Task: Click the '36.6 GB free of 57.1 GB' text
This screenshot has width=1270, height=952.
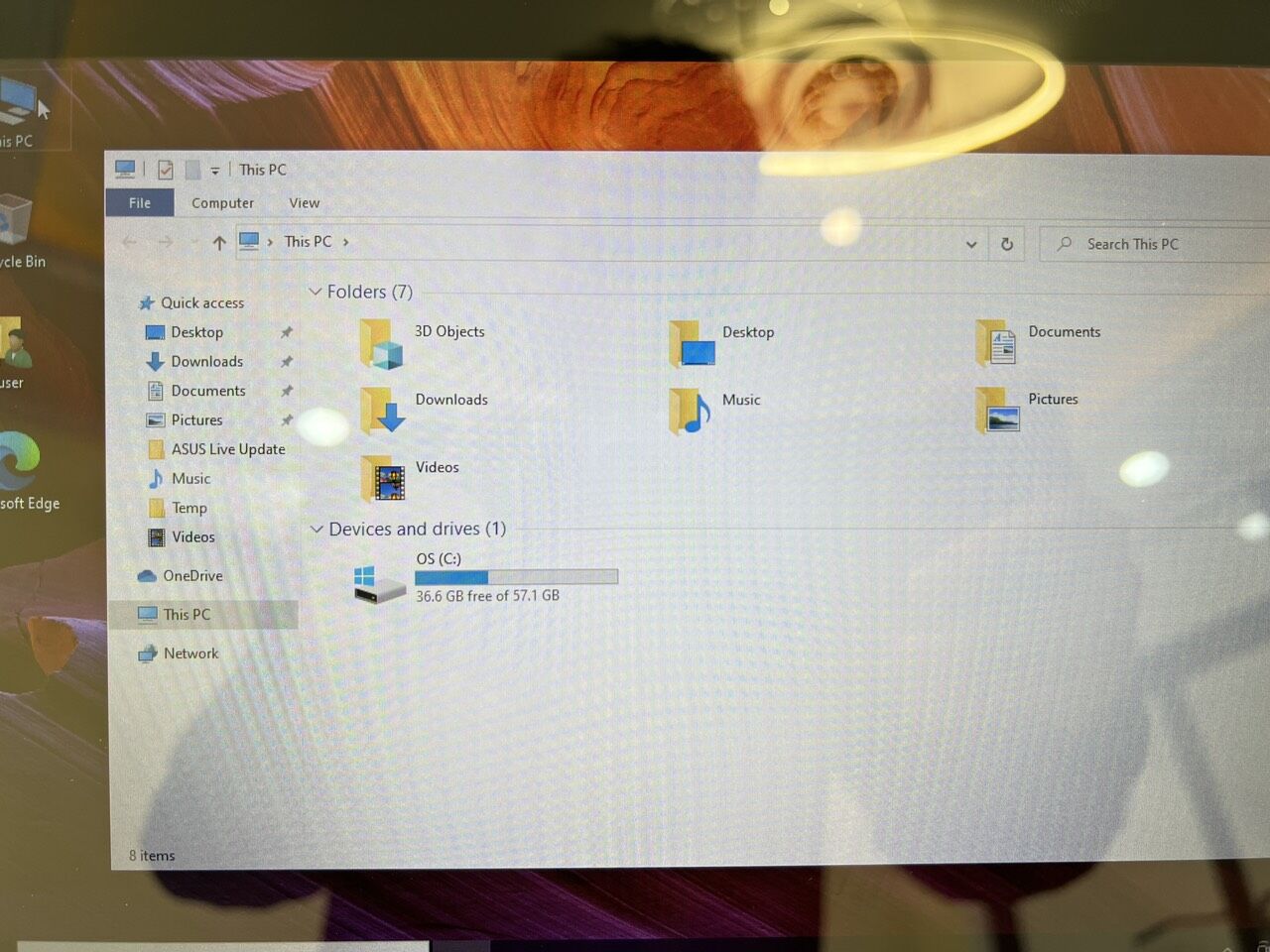Action: (x=487, y=596)
